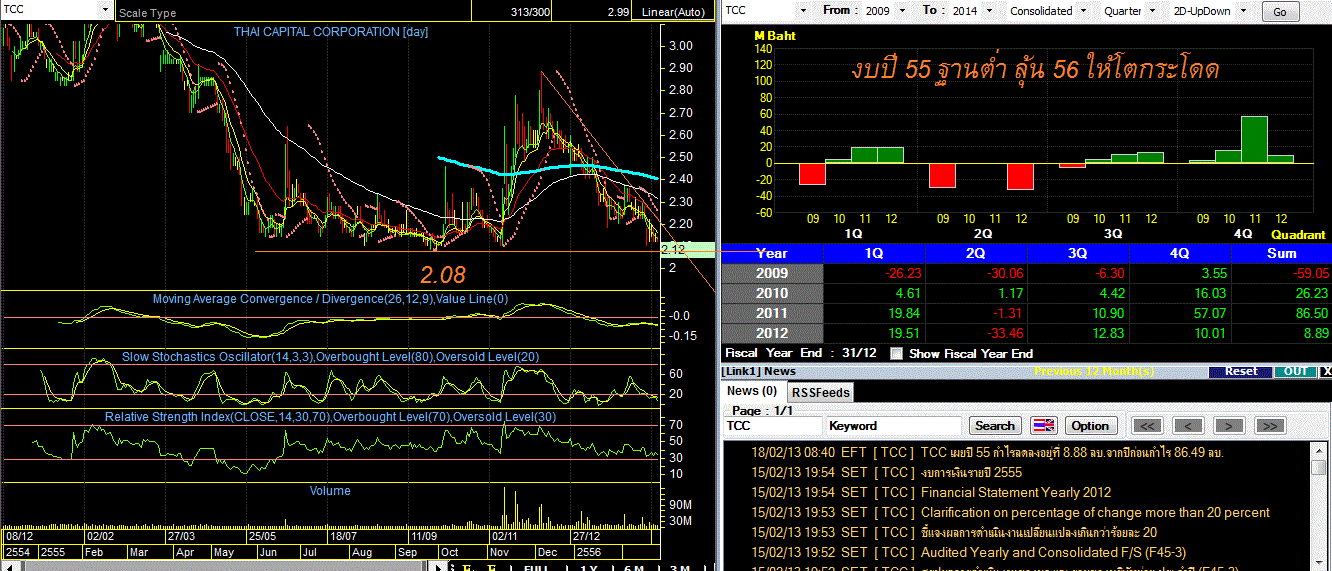1332x571 pixels.
Task: Open the 2D-UpDown chart style dropdown
Action: click(1244, 10)
